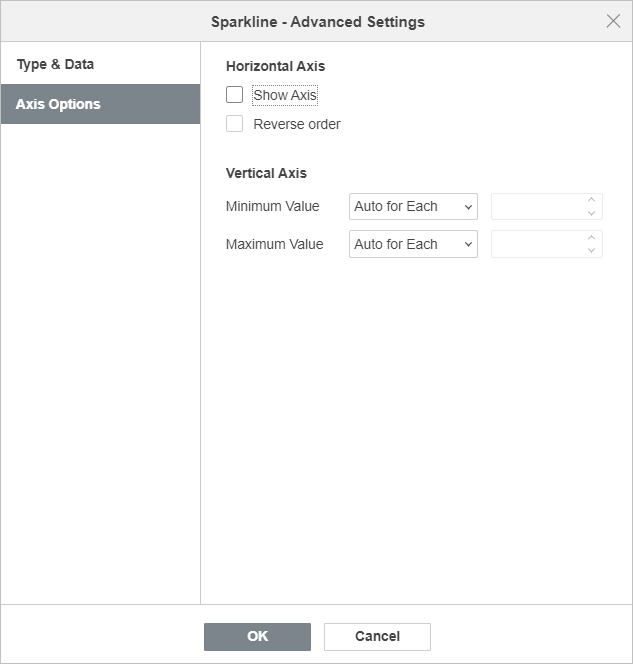
Task: Close the Sparkline Advanced Settings dialog
Action: (x=613, y=21)
